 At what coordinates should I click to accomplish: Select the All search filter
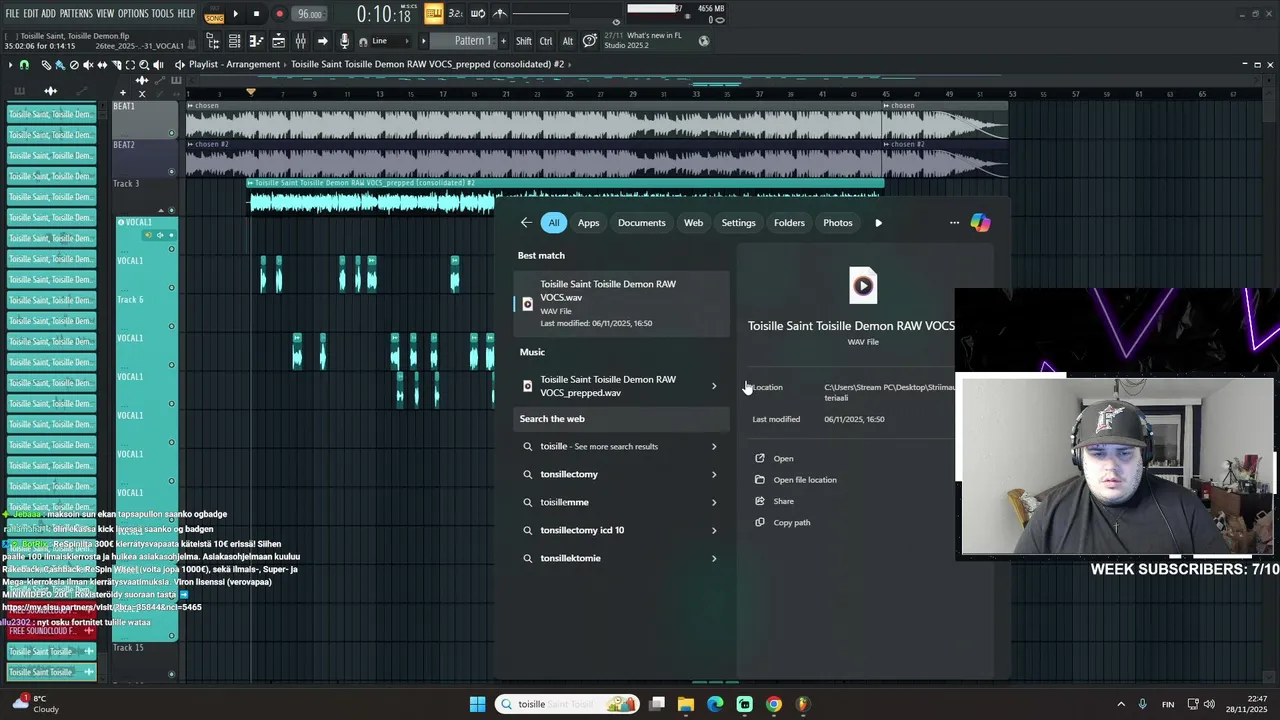554,223
